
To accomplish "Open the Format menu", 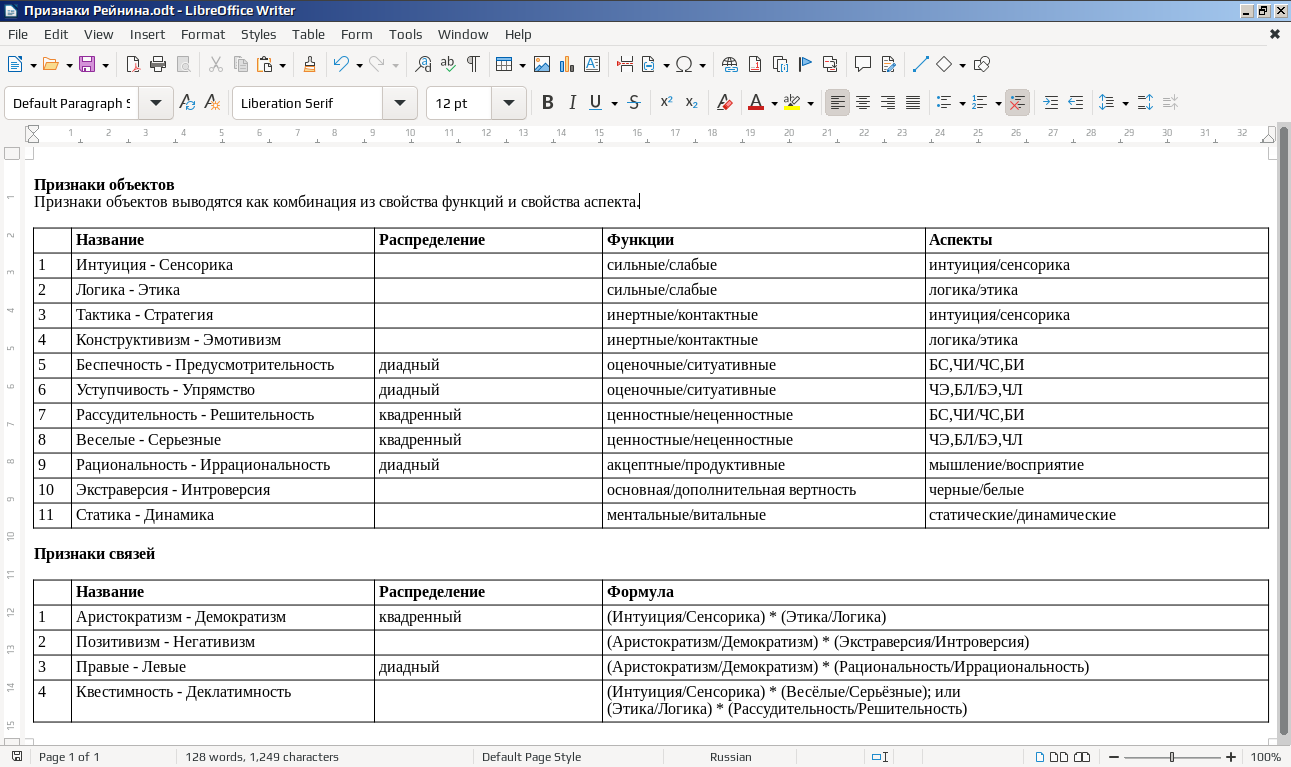I will coord(203,34).
